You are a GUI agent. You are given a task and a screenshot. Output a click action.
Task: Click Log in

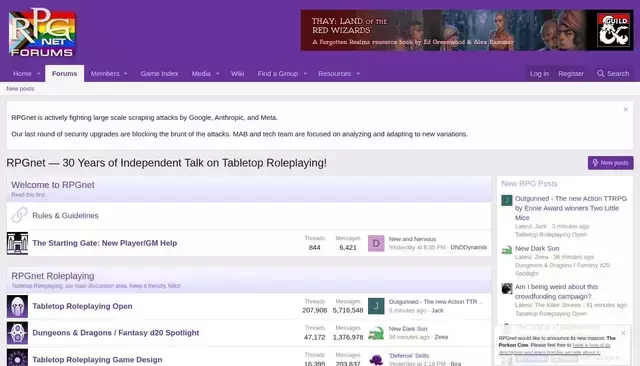(539, 74)
